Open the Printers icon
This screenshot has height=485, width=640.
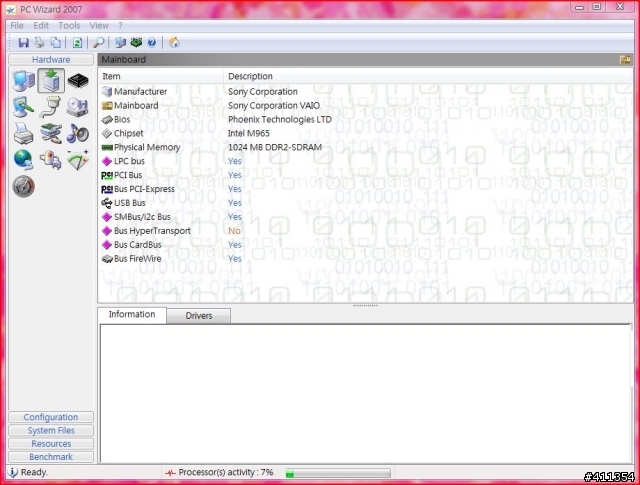(x=24, y=133)
